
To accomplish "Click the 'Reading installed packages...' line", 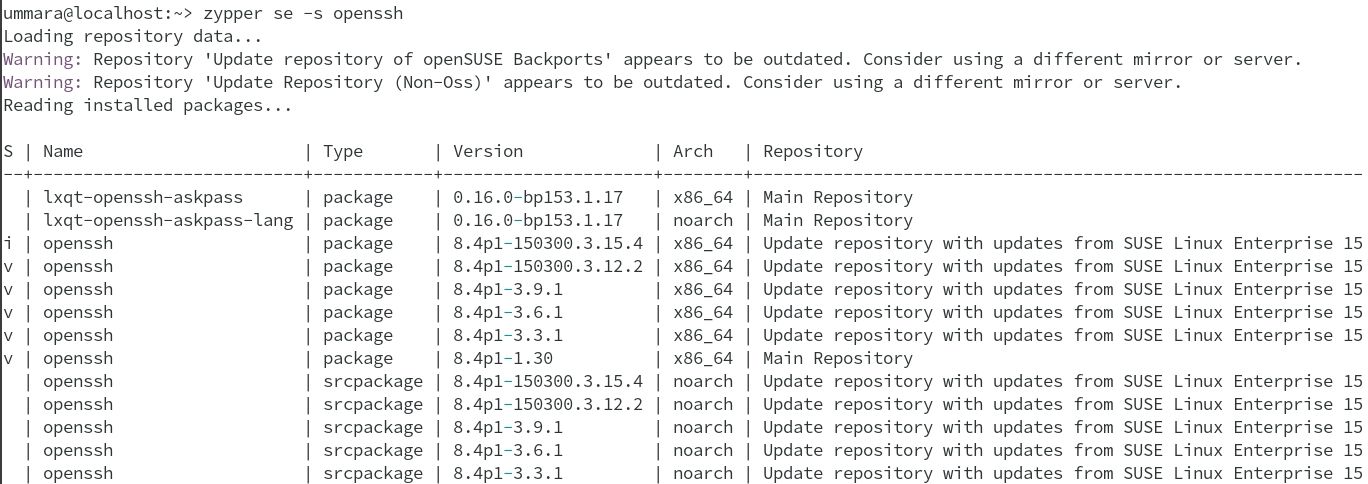I will 147,105.
